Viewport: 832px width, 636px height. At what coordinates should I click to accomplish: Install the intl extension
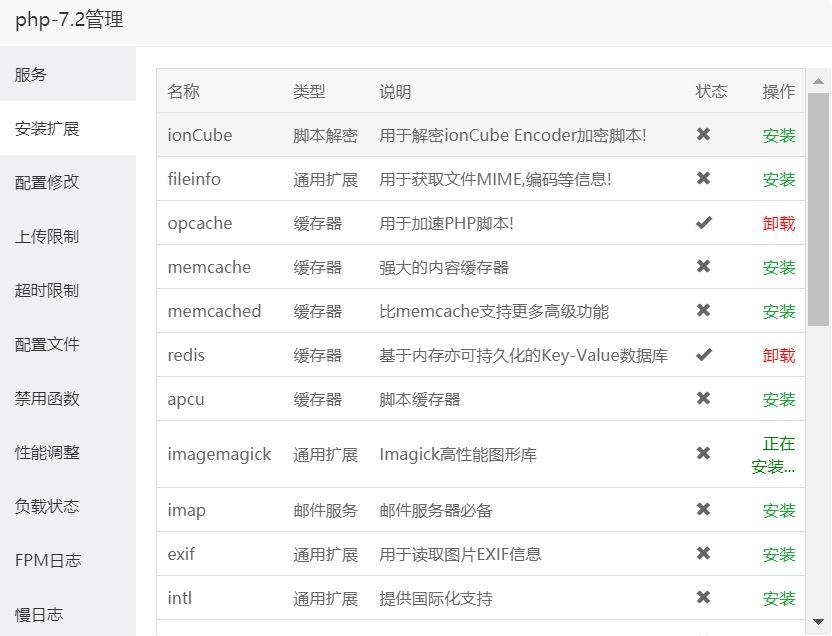[x=779, y=598]
